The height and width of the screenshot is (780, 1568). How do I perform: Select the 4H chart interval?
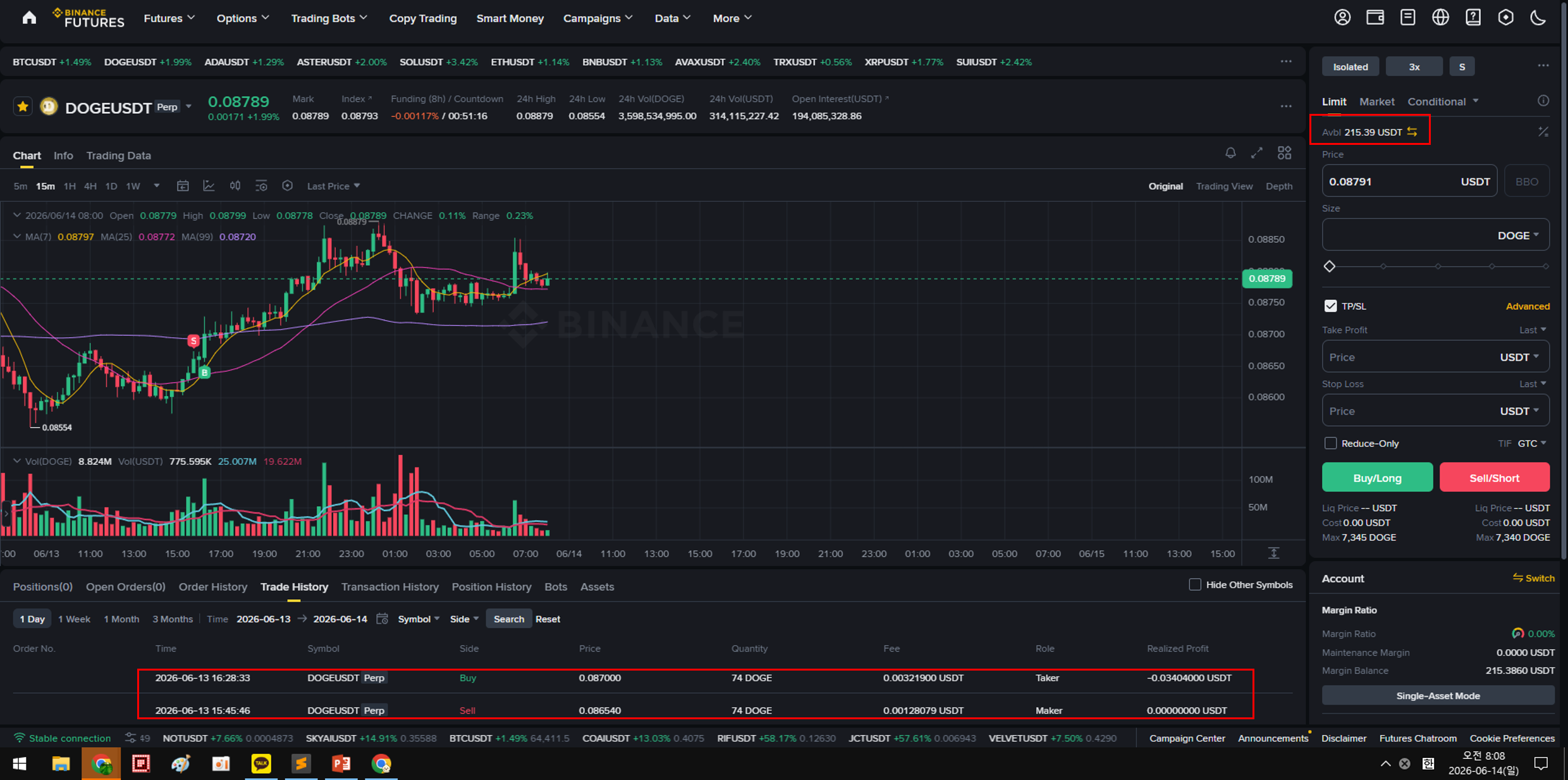click(90, 186)
